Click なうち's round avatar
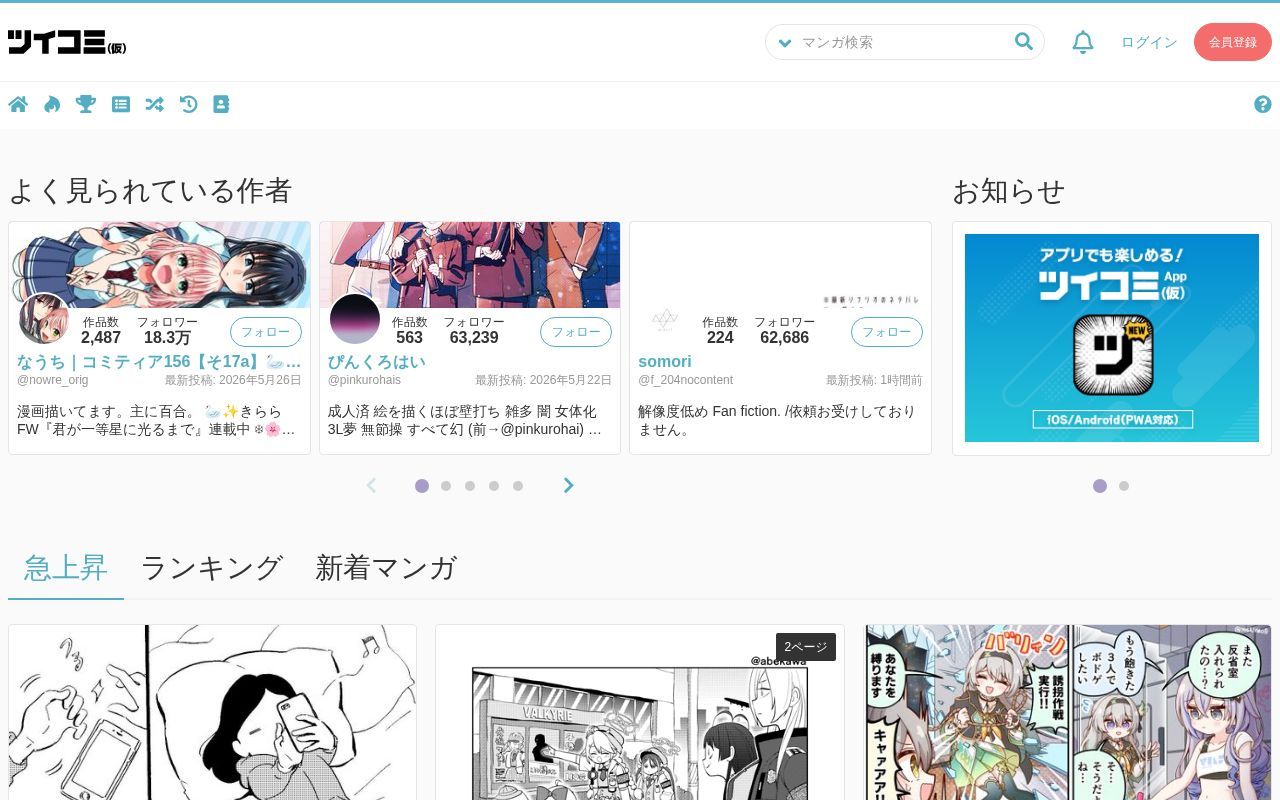The height and width of the screenshot is (800, 1280). pyautogui.click(x=44, y=319)
